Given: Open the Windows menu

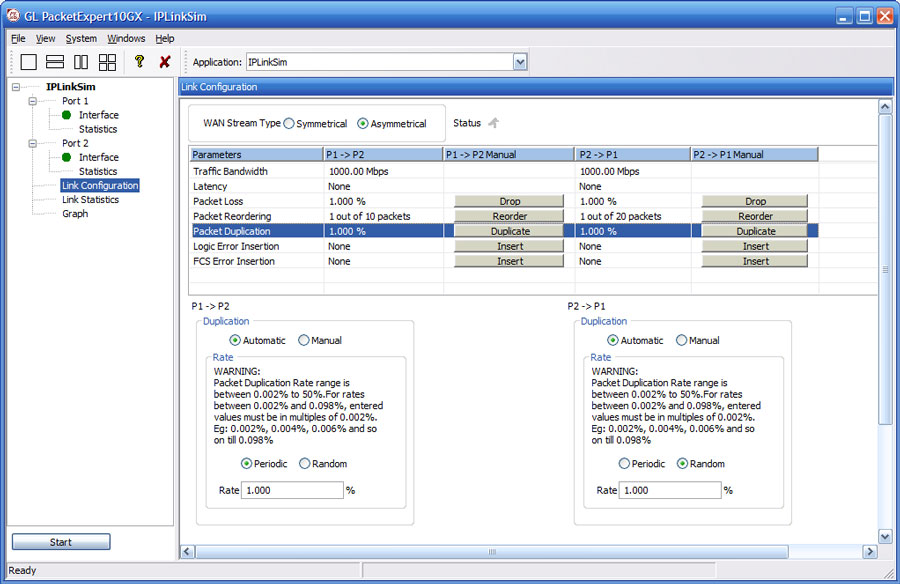Looking at the screenshot, I should [x=126, y=38].
